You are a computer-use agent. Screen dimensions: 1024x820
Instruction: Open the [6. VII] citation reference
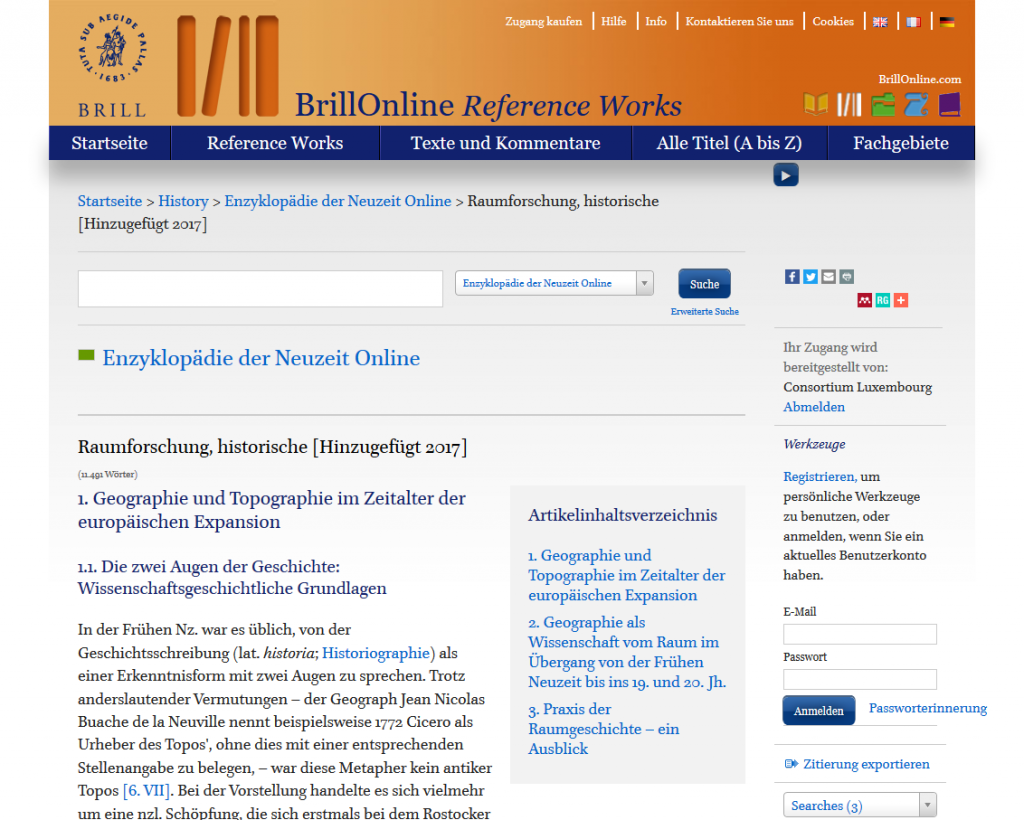pyautogui.click(x=146, y=791)
